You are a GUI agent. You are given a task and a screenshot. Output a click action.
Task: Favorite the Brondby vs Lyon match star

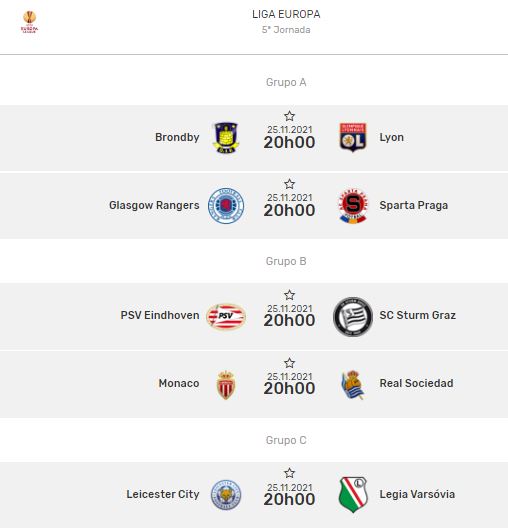tap(290, 116)
